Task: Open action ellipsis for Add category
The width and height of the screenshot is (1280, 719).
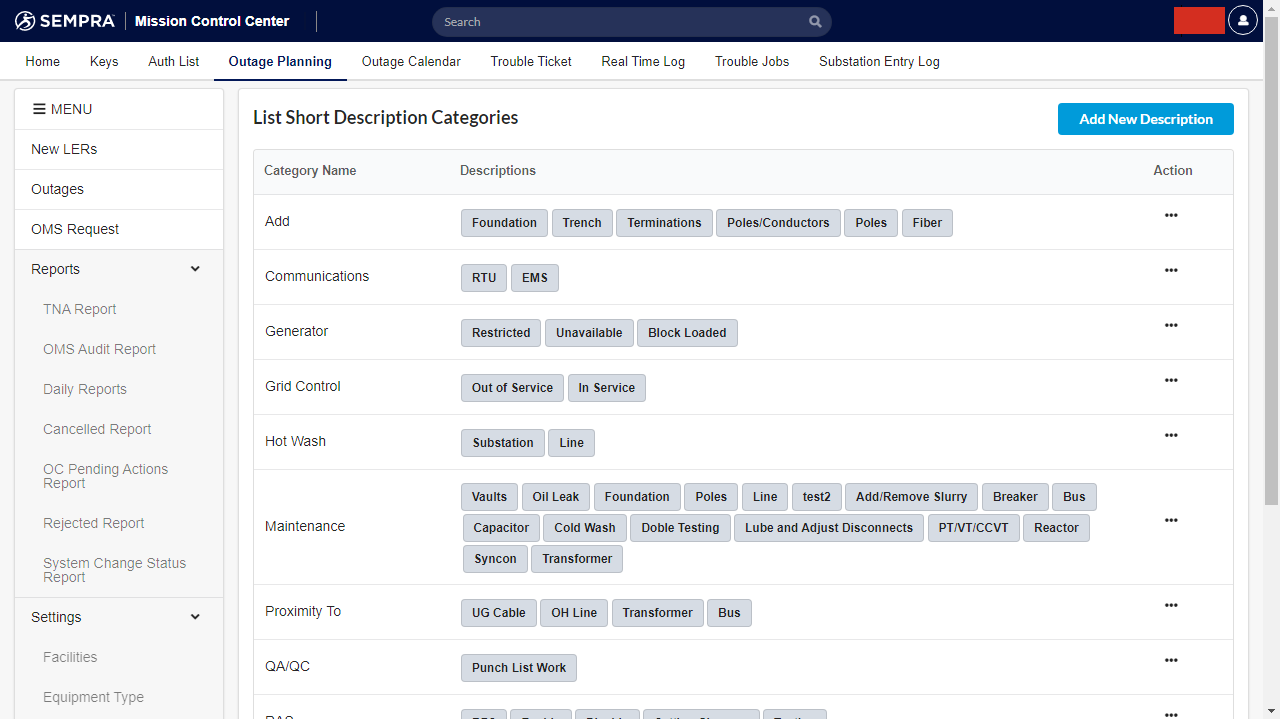Action: coord(1171,216)
